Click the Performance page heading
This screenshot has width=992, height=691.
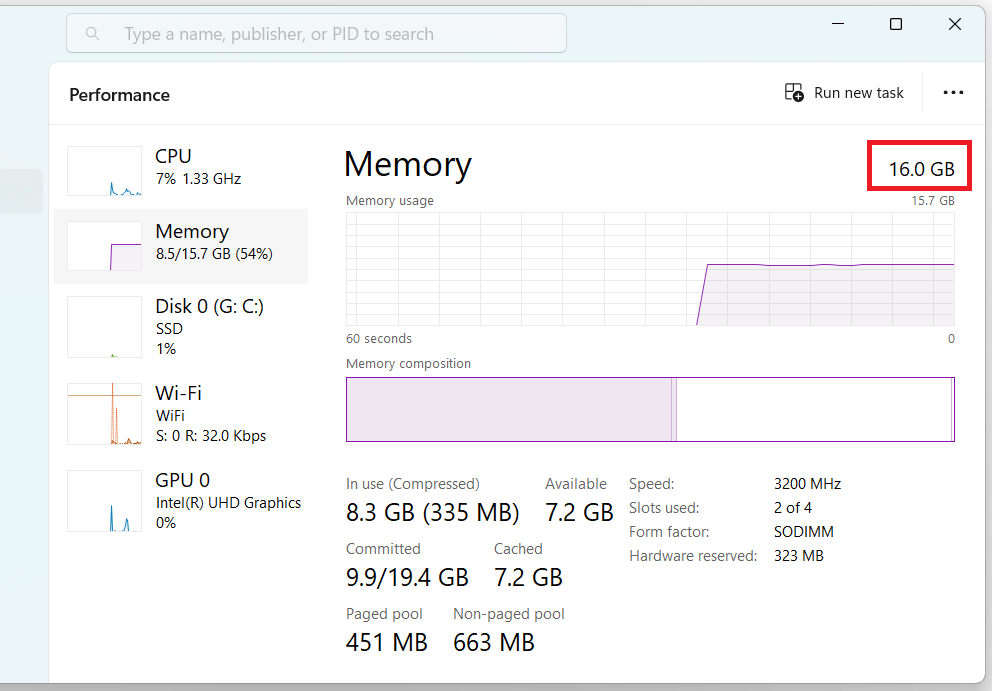coord(120,95)
